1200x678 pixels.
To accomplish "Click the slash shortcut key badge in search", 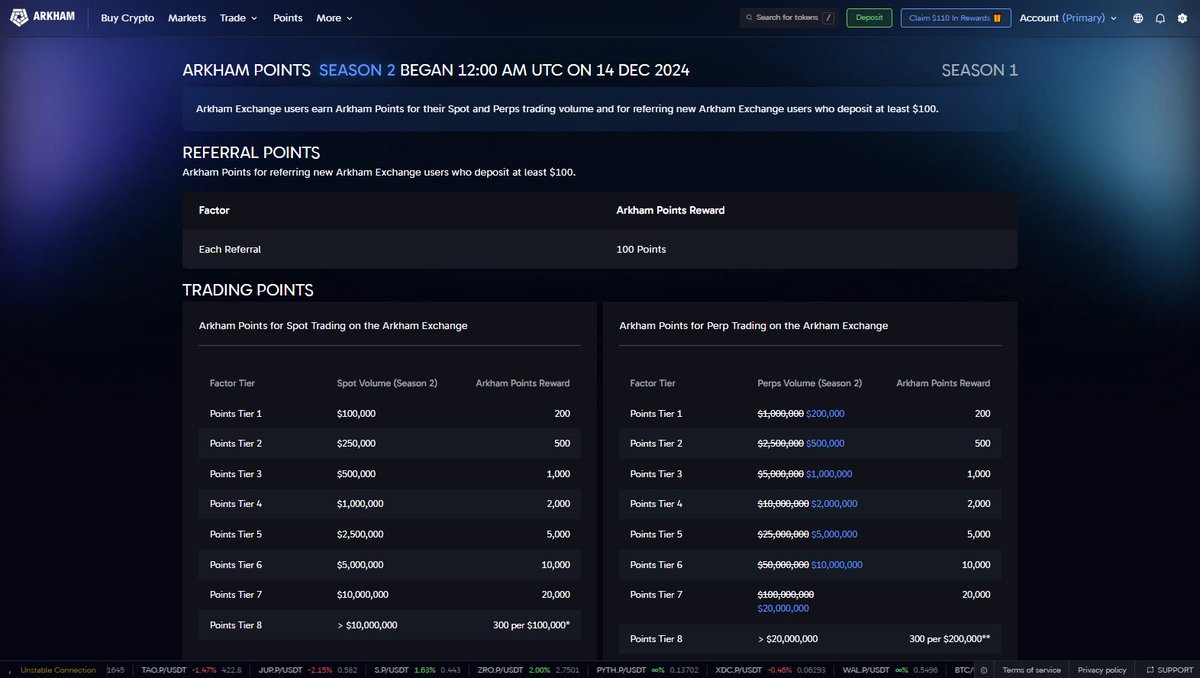I will [x=828, y=18].
